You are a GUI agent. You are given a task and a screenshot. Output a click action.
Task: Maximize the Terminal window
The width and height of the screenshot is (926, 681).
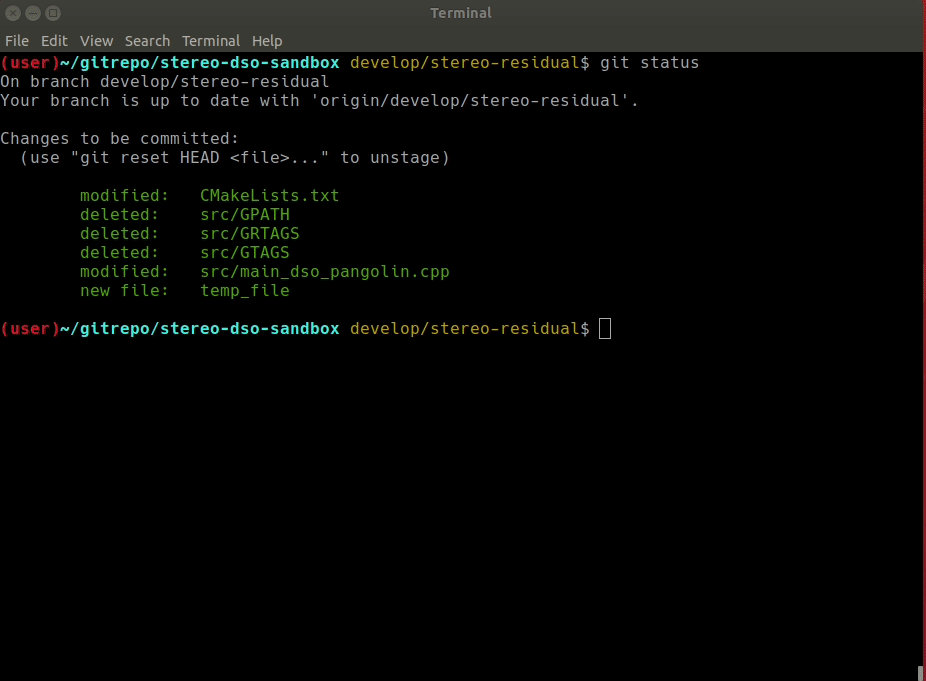click(x=53, y=12)
